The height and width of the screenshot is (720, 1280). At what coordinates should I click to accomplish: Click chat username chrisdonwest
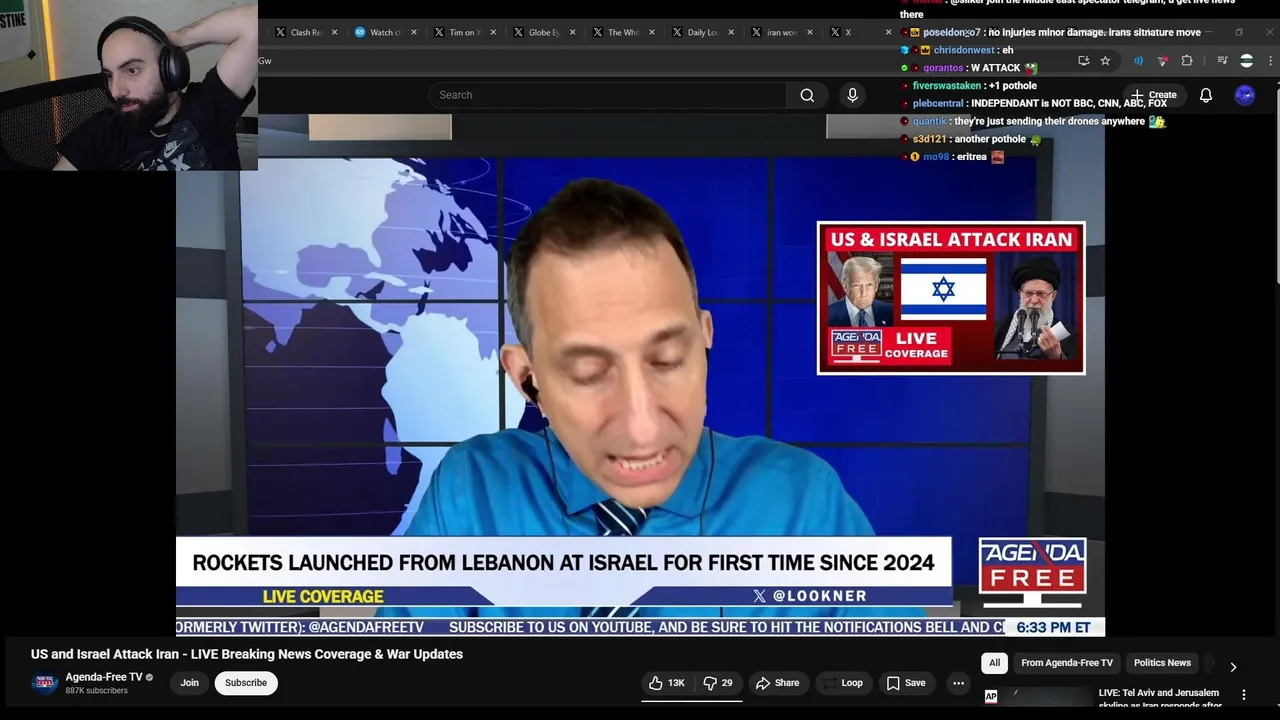[964, 50]
